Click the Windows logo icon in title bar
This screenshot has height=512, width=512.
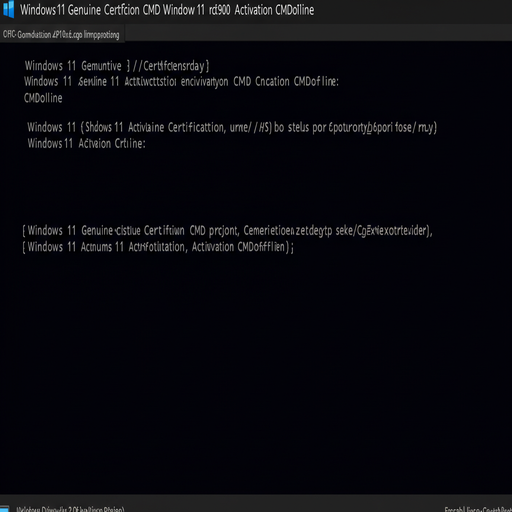(8, 9)
